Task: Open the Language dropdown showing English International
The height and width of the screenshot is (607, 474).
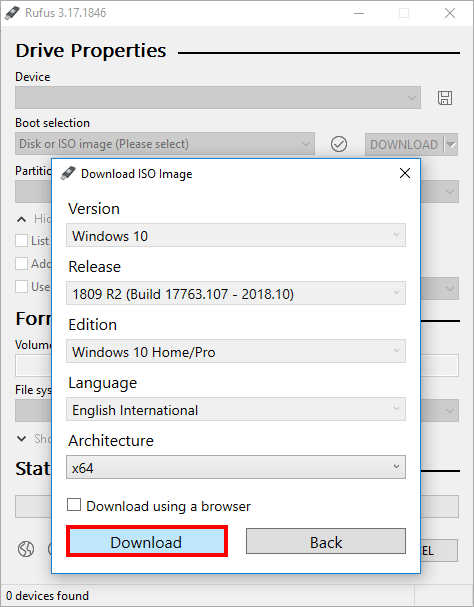Action: (236, 409)
